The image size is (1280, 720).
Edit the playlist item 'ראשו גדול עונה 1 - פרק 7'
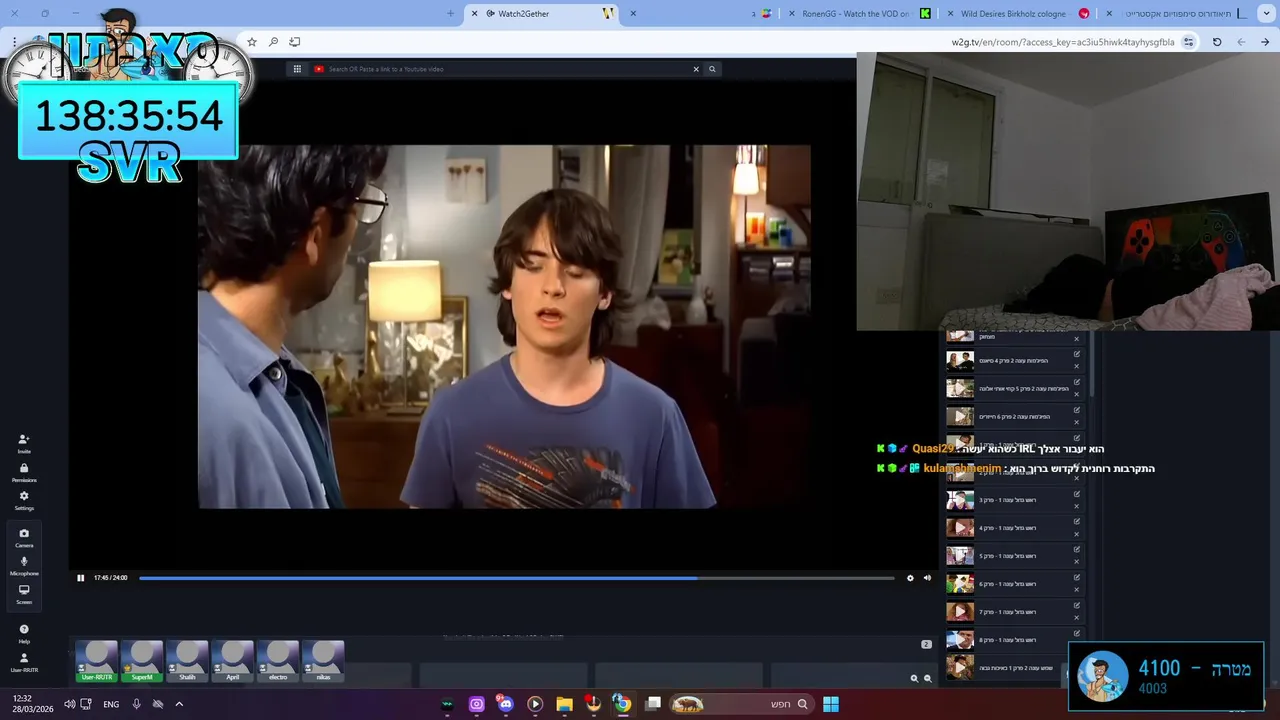coord(1077,606)
